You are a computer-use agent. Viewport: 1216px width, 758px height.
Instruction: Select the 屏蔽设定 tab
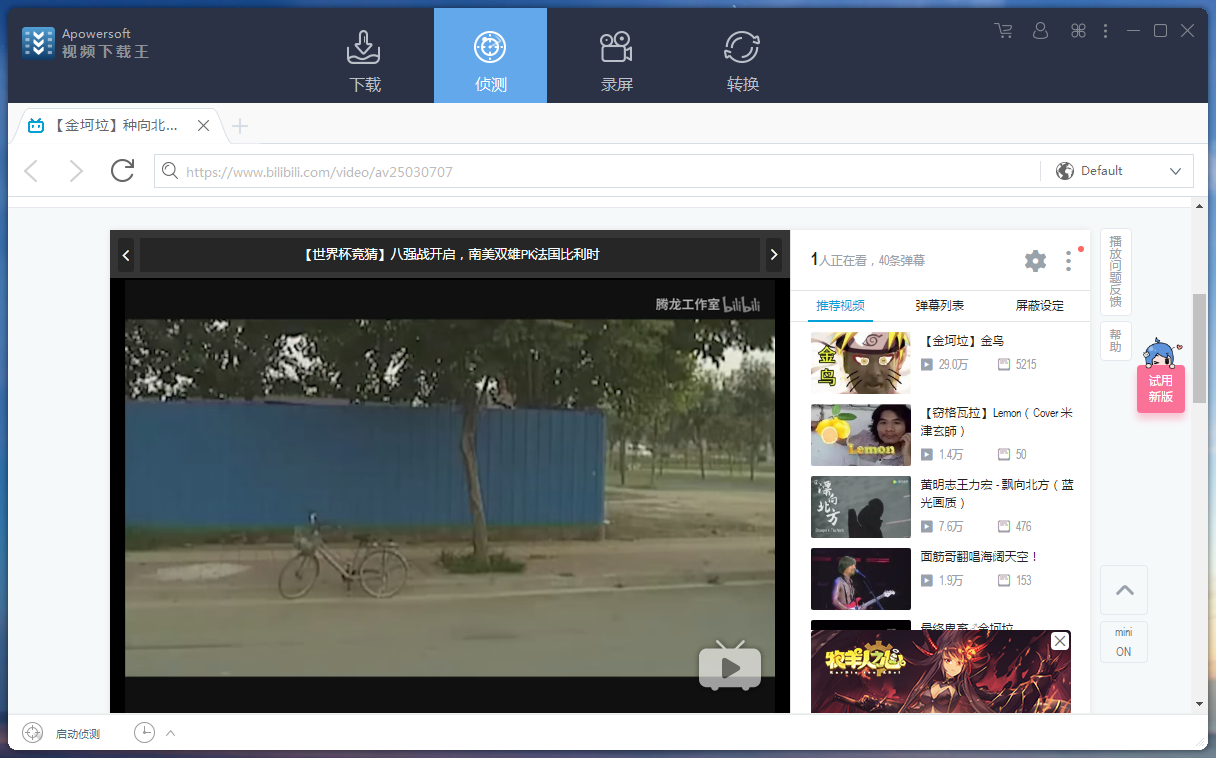[1039, 306]
